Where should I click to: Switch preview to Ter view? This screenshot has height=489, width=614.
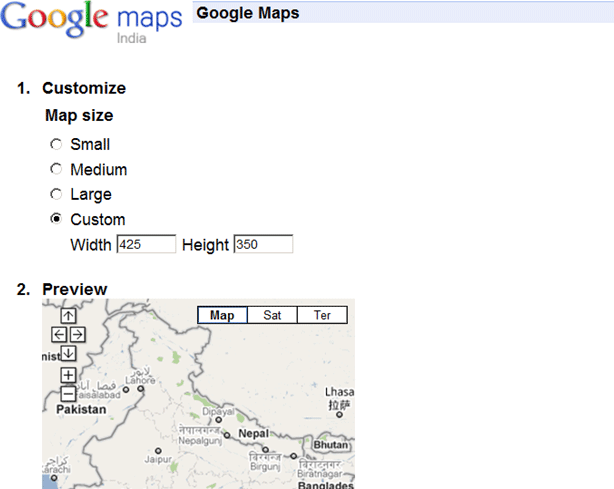tap(322, 315)
